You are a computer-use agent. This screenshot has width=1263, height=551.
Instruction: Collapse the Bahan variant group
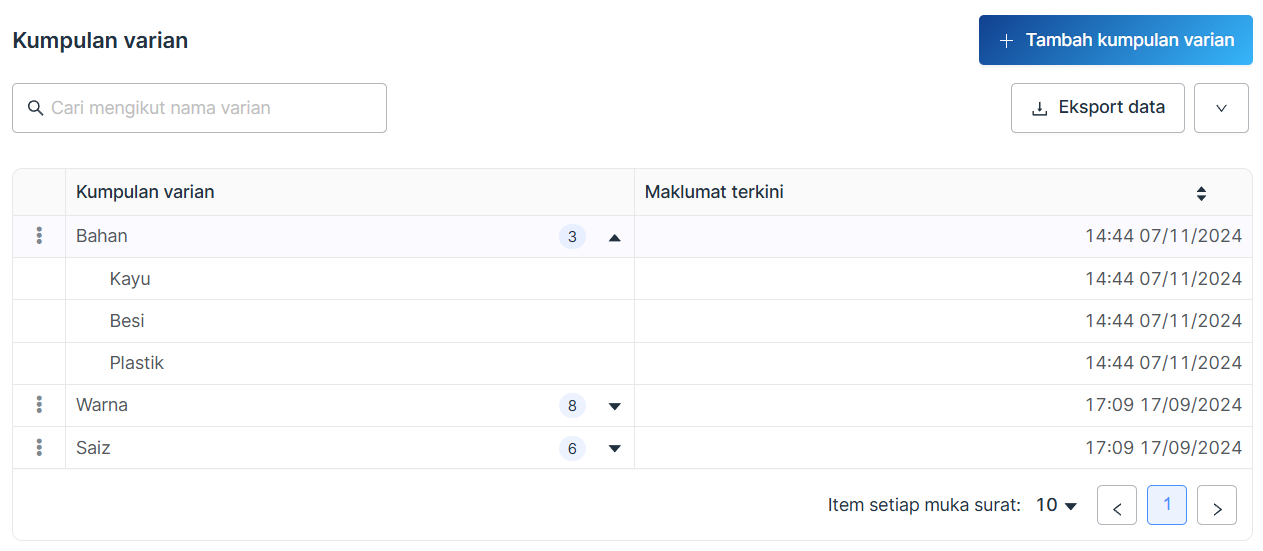pyautogui.click(x=614, y=237)
